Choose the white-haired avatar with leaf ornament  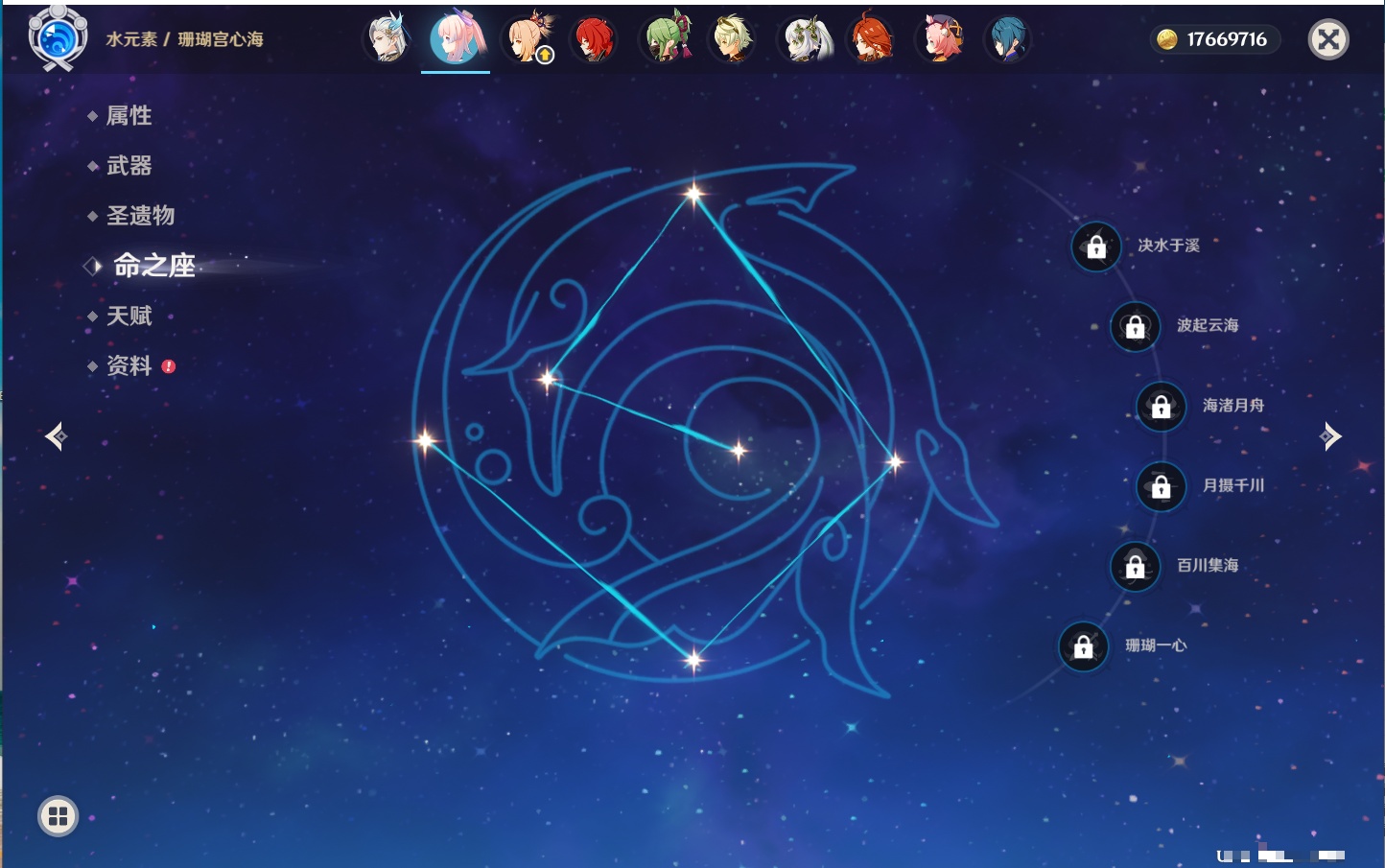(805, 39)
